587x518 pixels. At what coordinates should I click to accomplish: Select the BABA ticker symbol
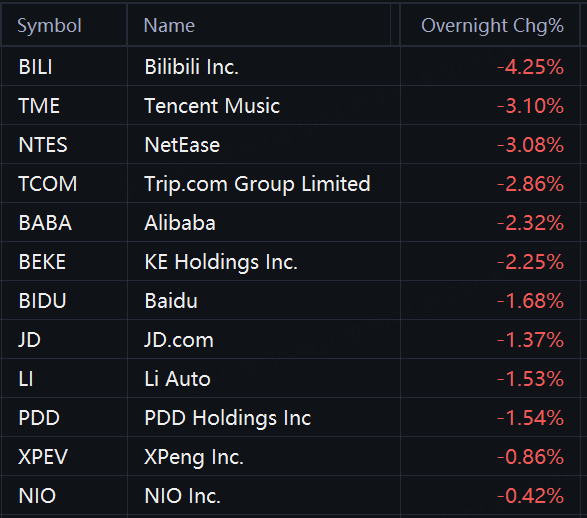pyautogui.click(x=45, y=223)
